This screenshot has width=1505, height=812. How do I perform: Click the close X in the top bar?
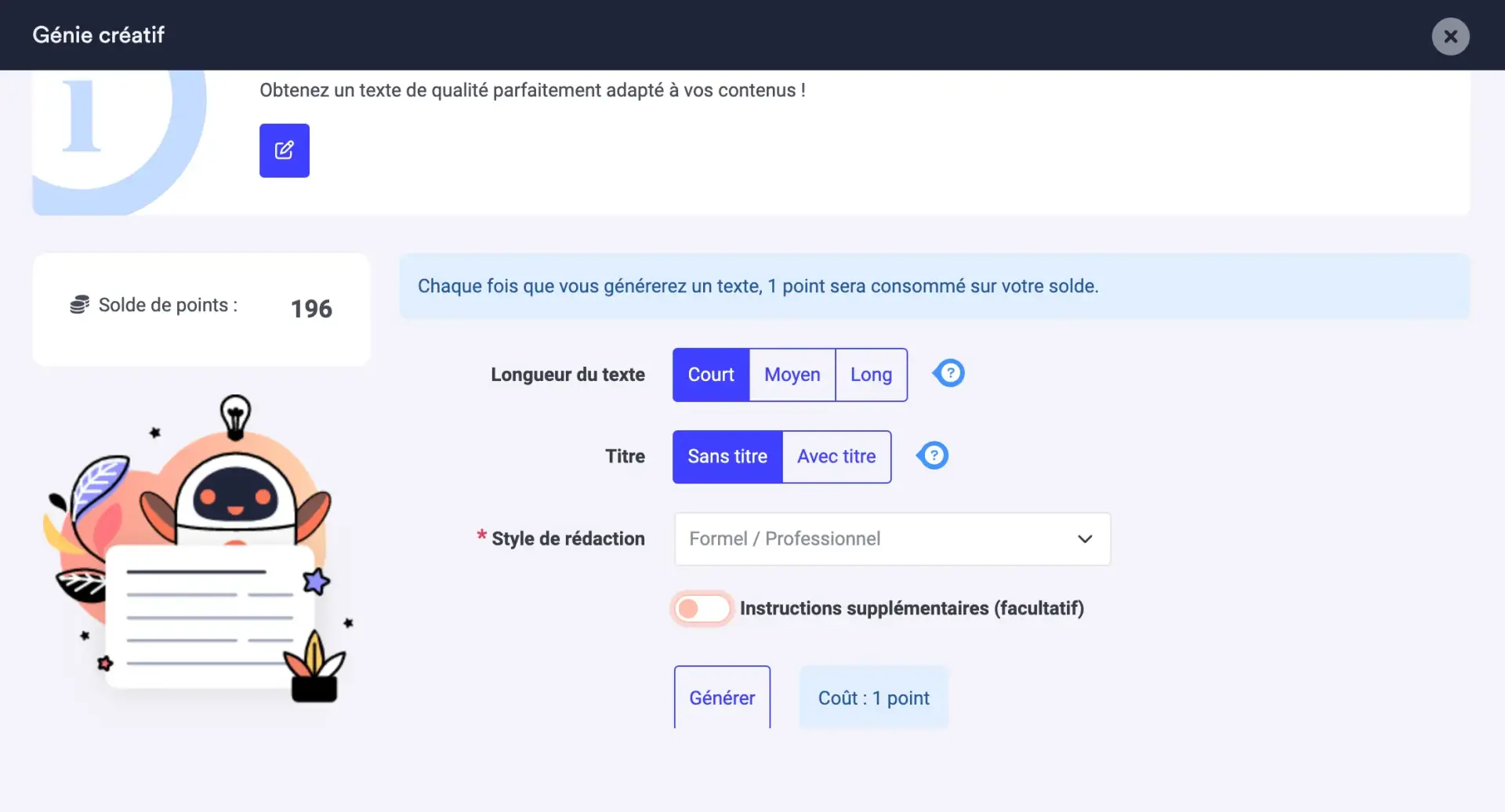[1450, 36]
